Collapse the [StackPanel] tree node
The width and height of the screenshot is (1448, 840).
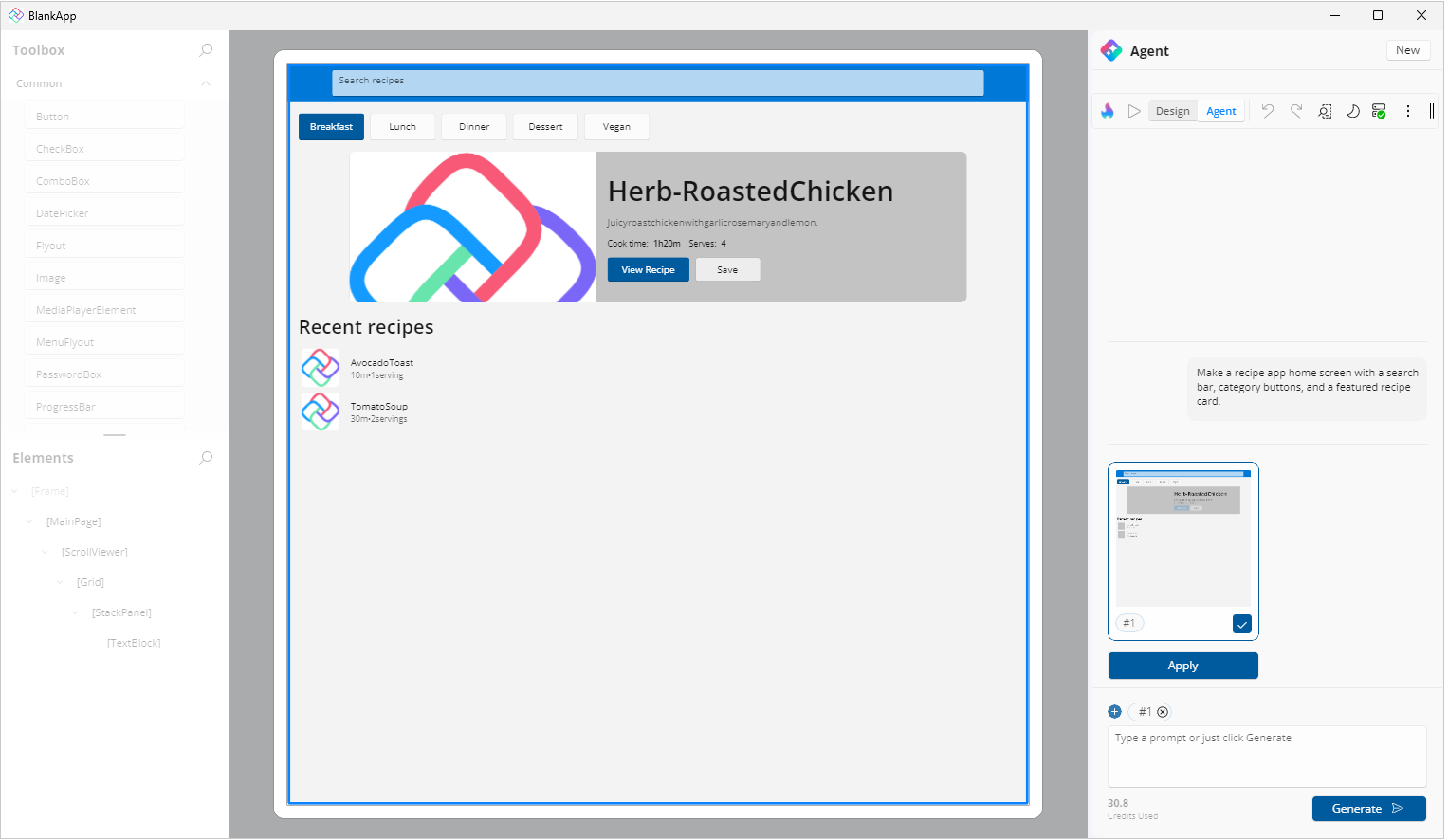coord(76,612)
